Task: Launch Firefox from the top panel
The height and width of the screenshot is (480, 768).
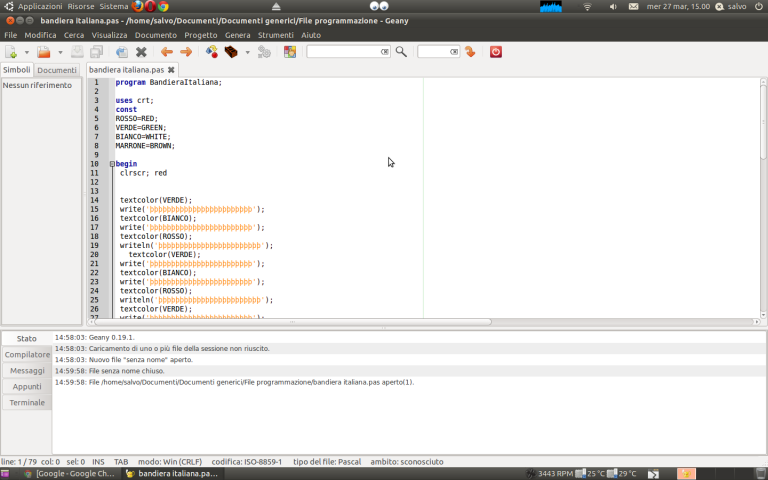Action: pyautogui.click(x=138, y=6)
